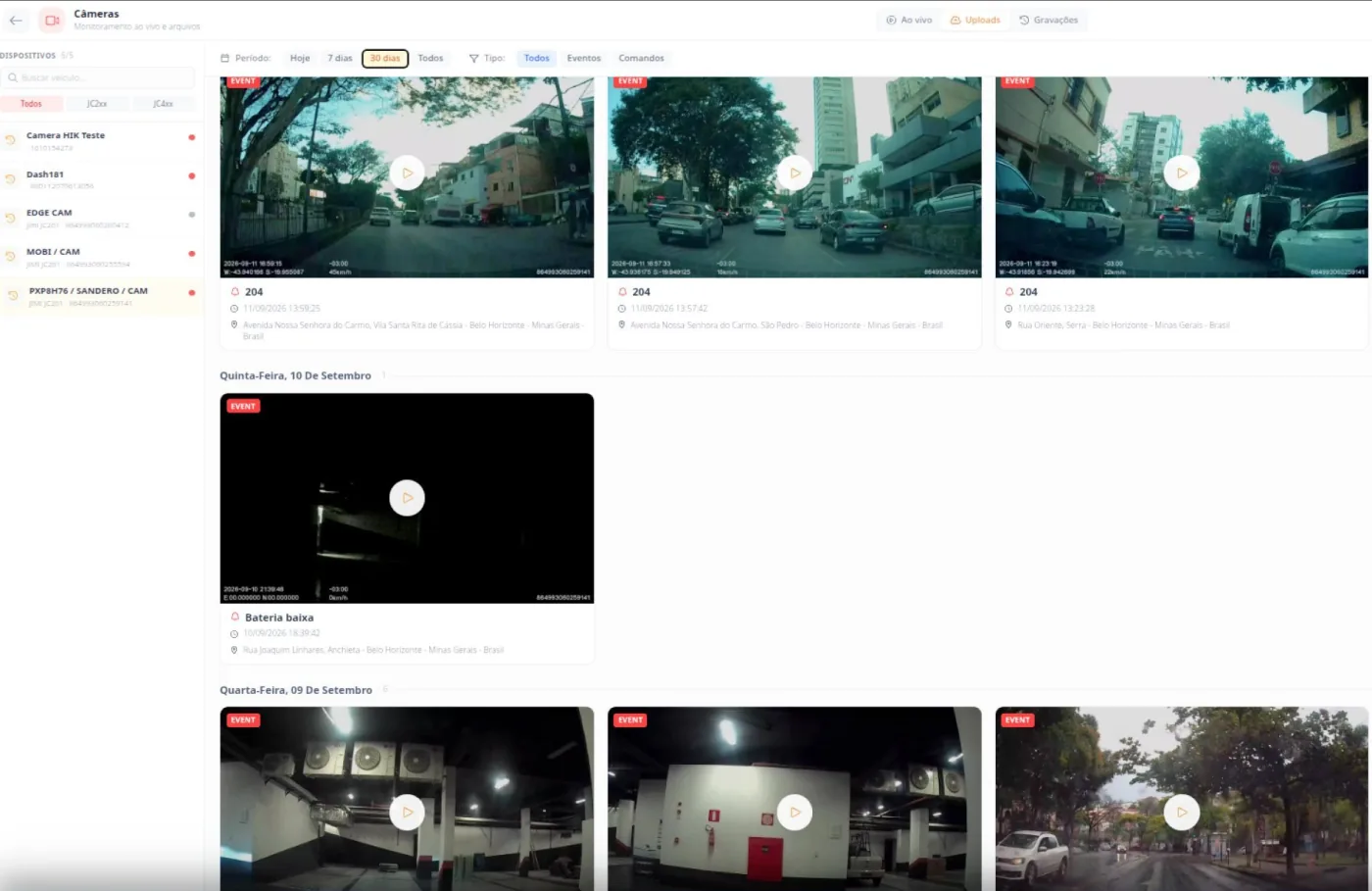The height and width of the screenshot is (891, 1372).
Task: Open the Uploads tab
Action: 975,20
